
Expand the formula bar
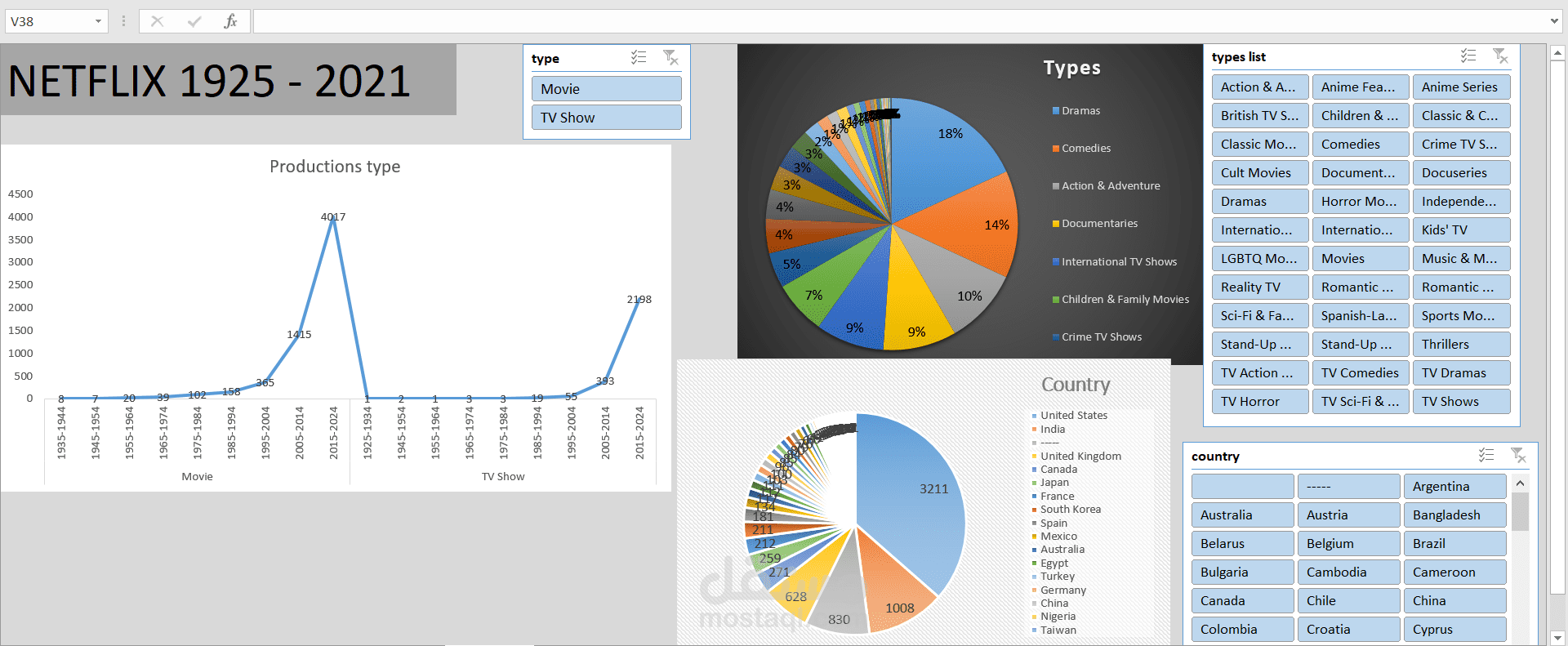[x=1554, y=21]
